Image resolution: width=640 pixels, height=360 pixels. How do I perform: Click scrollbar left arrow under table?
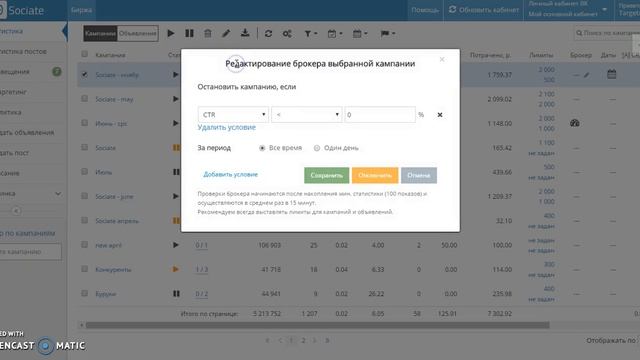82,325
